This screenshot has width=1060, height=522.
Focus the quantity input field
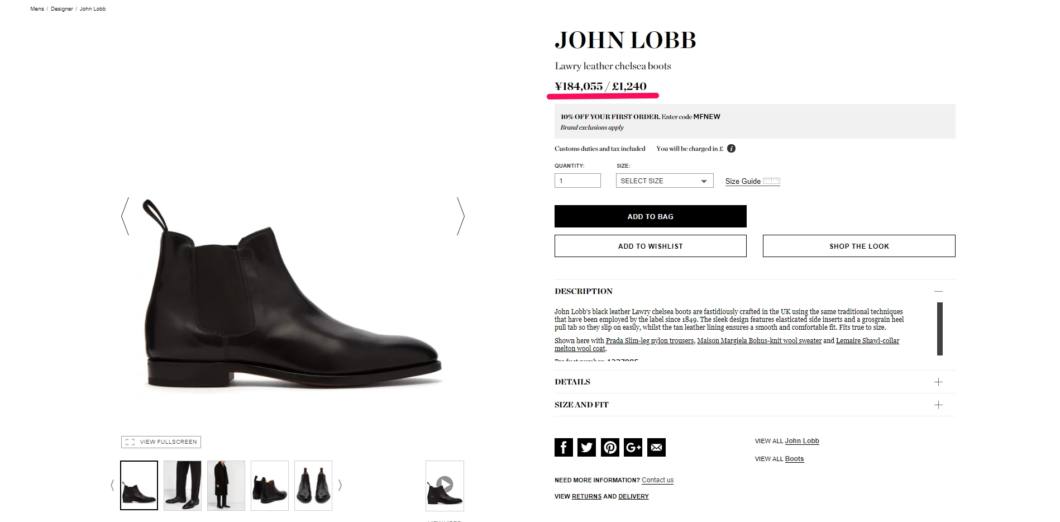coord(577,181)
